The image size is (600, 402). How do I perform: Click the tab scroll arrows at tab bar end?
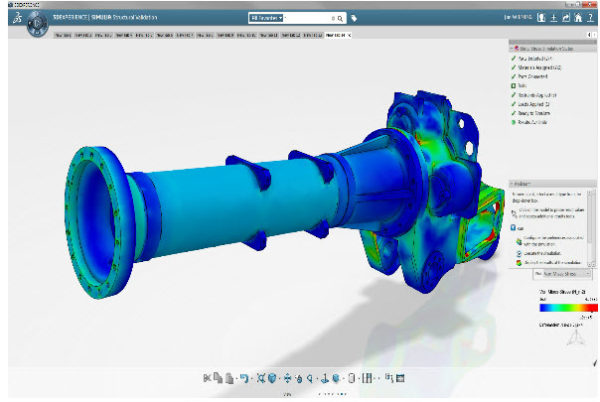point(592,35)
